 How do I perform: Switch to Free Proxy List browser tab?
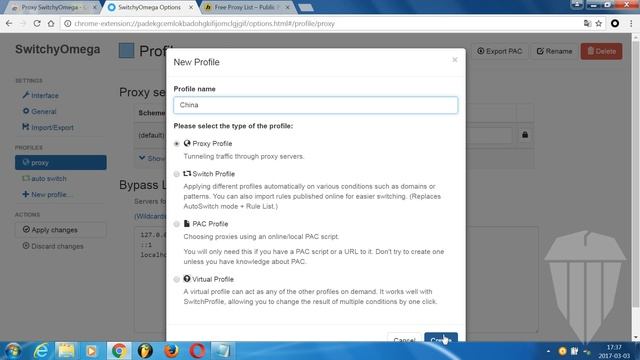coord(247,7)
